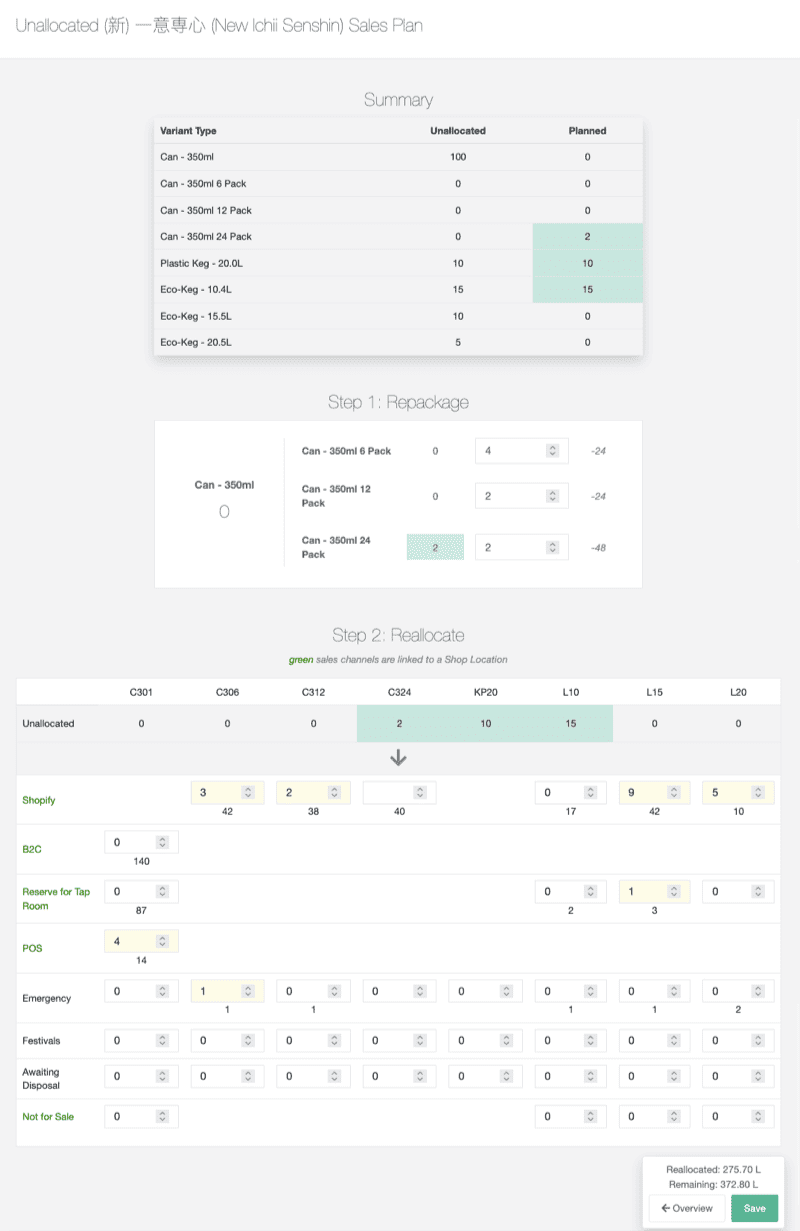
Task: Click the Shopify sales channel label
Action: [39, 800]
